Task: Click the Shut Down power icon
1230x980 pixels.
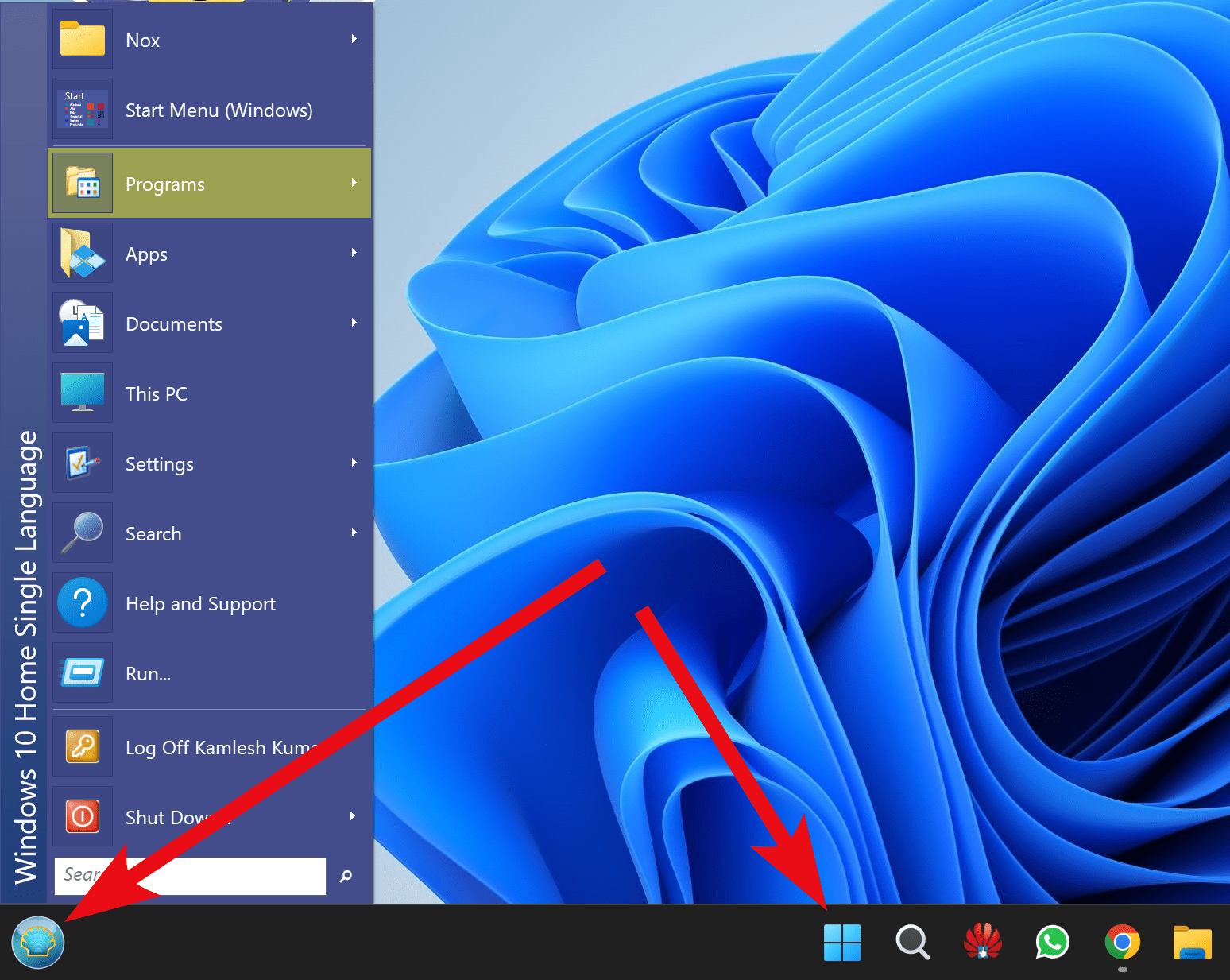Action: (83, 816)
